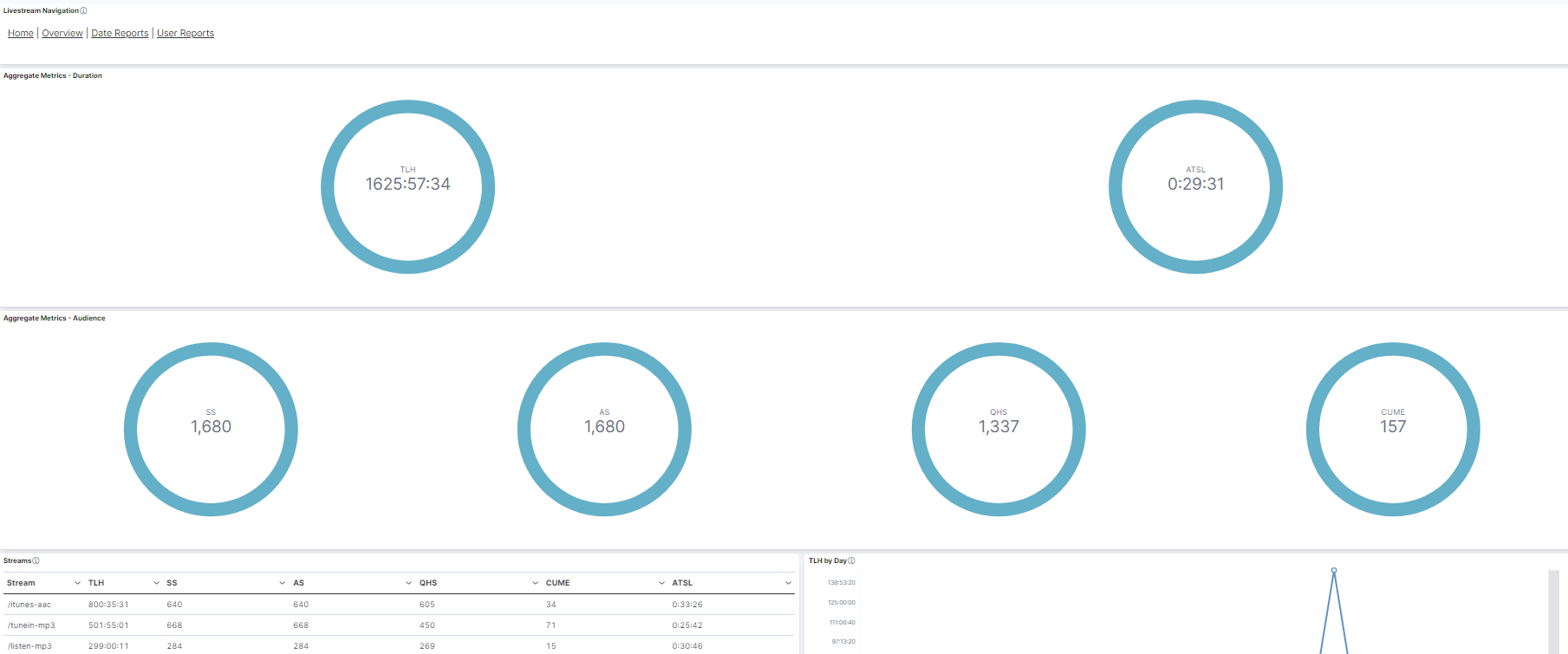
Task: Navigate to User Reports
Action: 185,34
